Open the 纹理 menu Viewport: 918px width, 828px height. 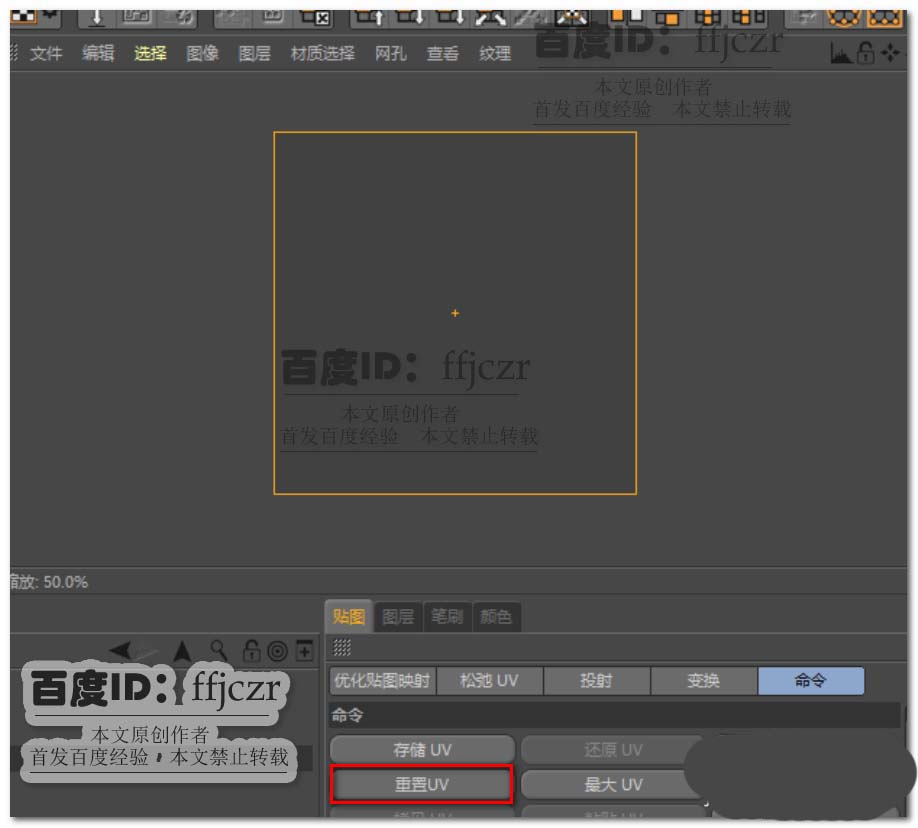pyautogui.click(x=495, y=54)
